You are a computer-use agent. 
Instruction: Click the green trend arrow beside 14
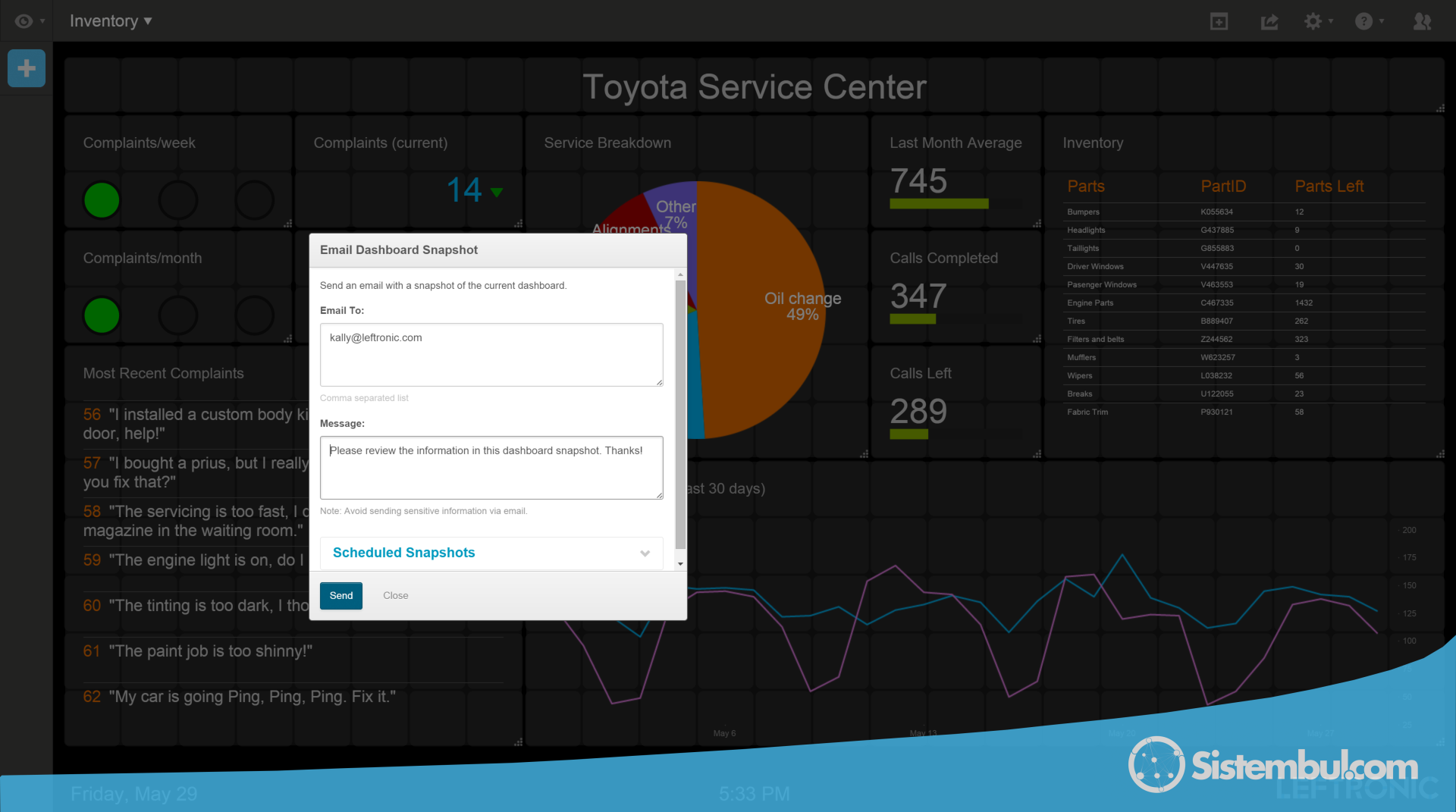497,192
